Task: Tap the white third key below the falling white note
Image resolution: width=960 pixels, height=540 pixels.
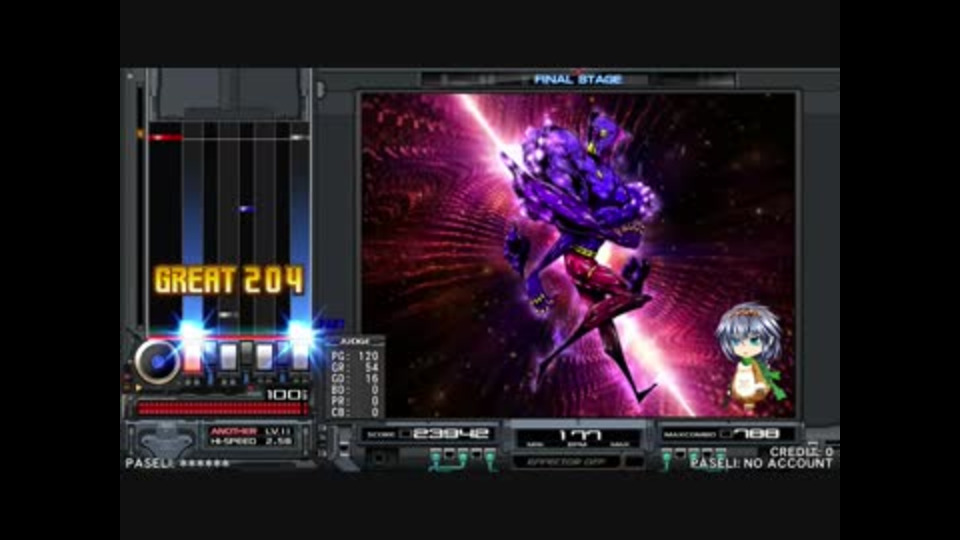Action: coord(228,357)
